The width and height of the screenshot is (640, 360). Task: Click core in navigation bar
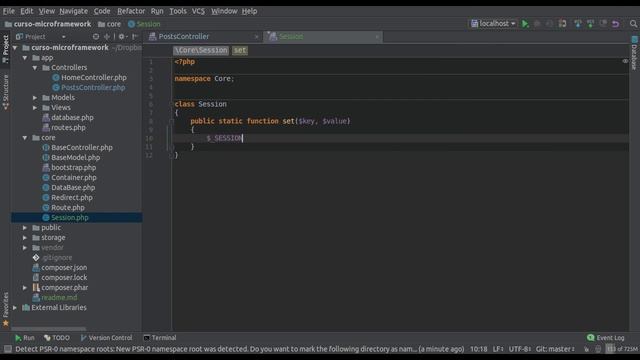[x=109, y=24]
